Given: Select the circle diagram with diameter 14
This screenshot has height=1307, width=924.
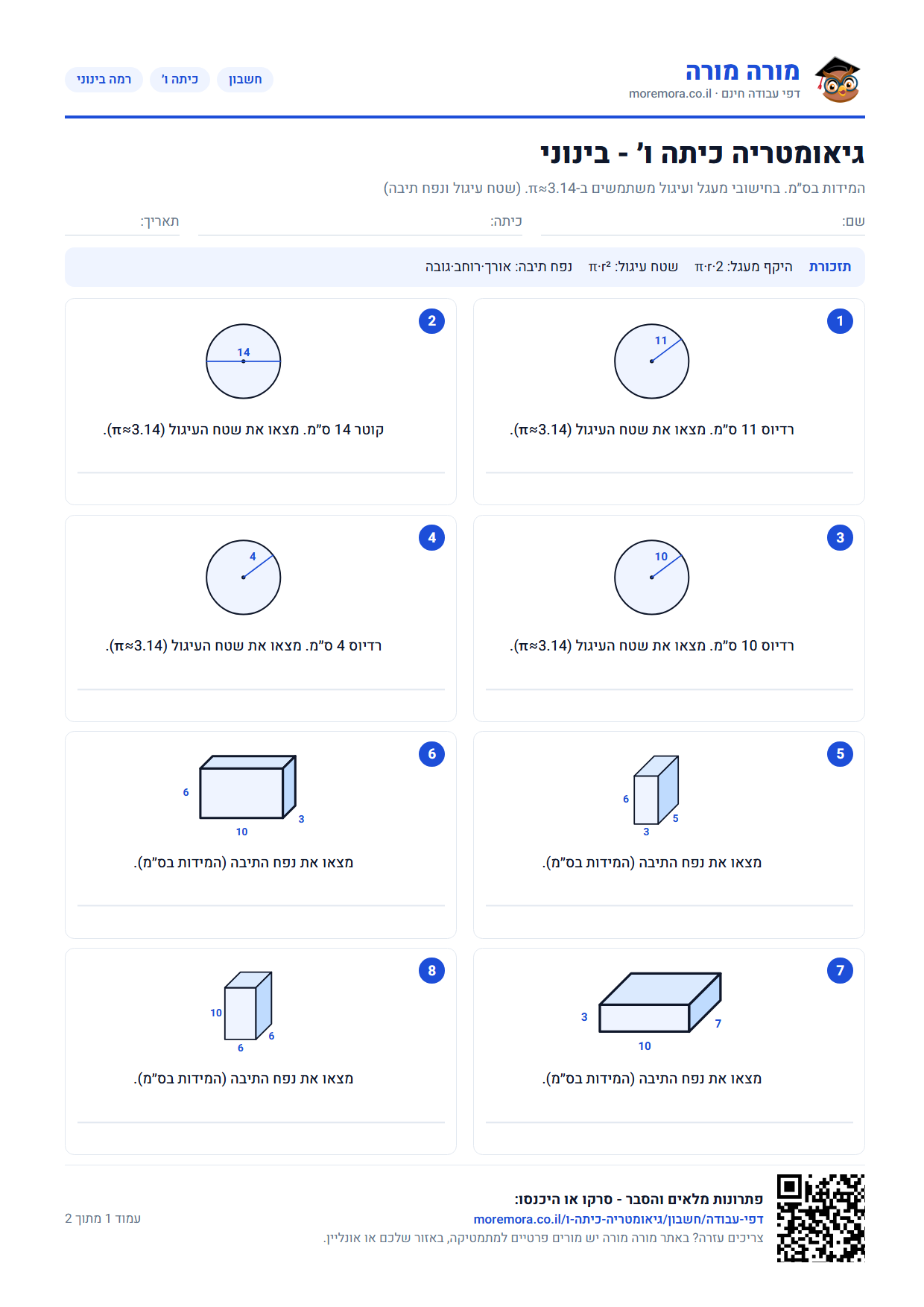Looking at the screenshot, I should (244, 361).
